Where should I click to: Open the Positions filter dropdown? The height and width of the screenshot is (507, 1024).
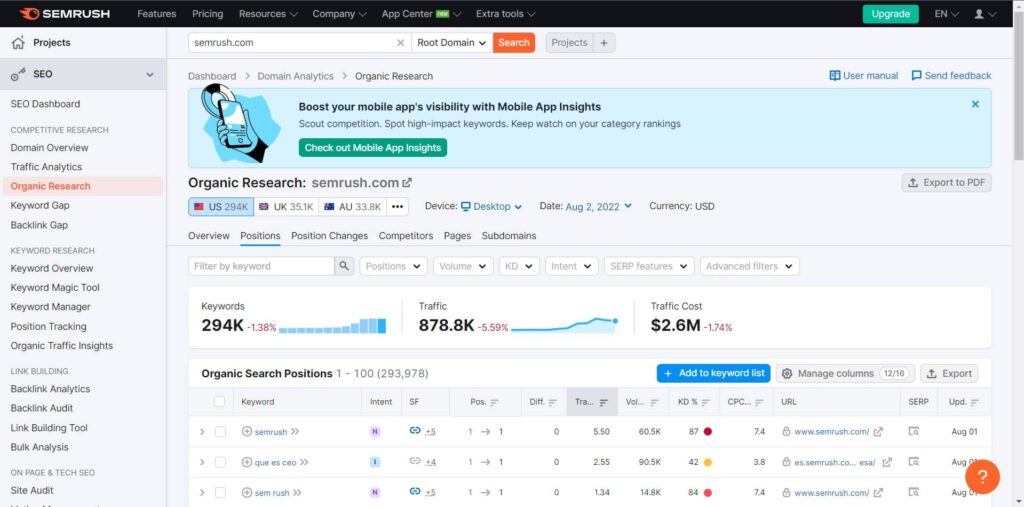click(x=393, y=266)
